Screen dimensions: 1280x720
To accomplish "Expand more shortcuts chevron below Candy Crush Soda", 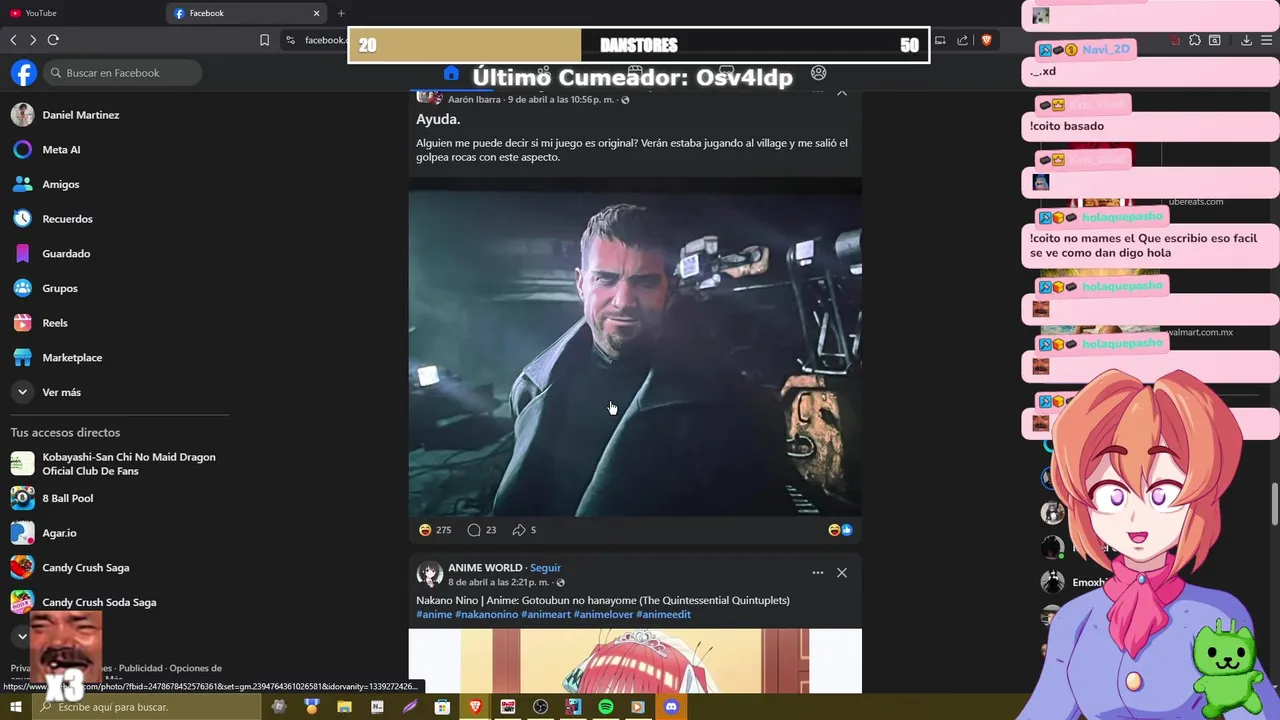I will 22,636.
